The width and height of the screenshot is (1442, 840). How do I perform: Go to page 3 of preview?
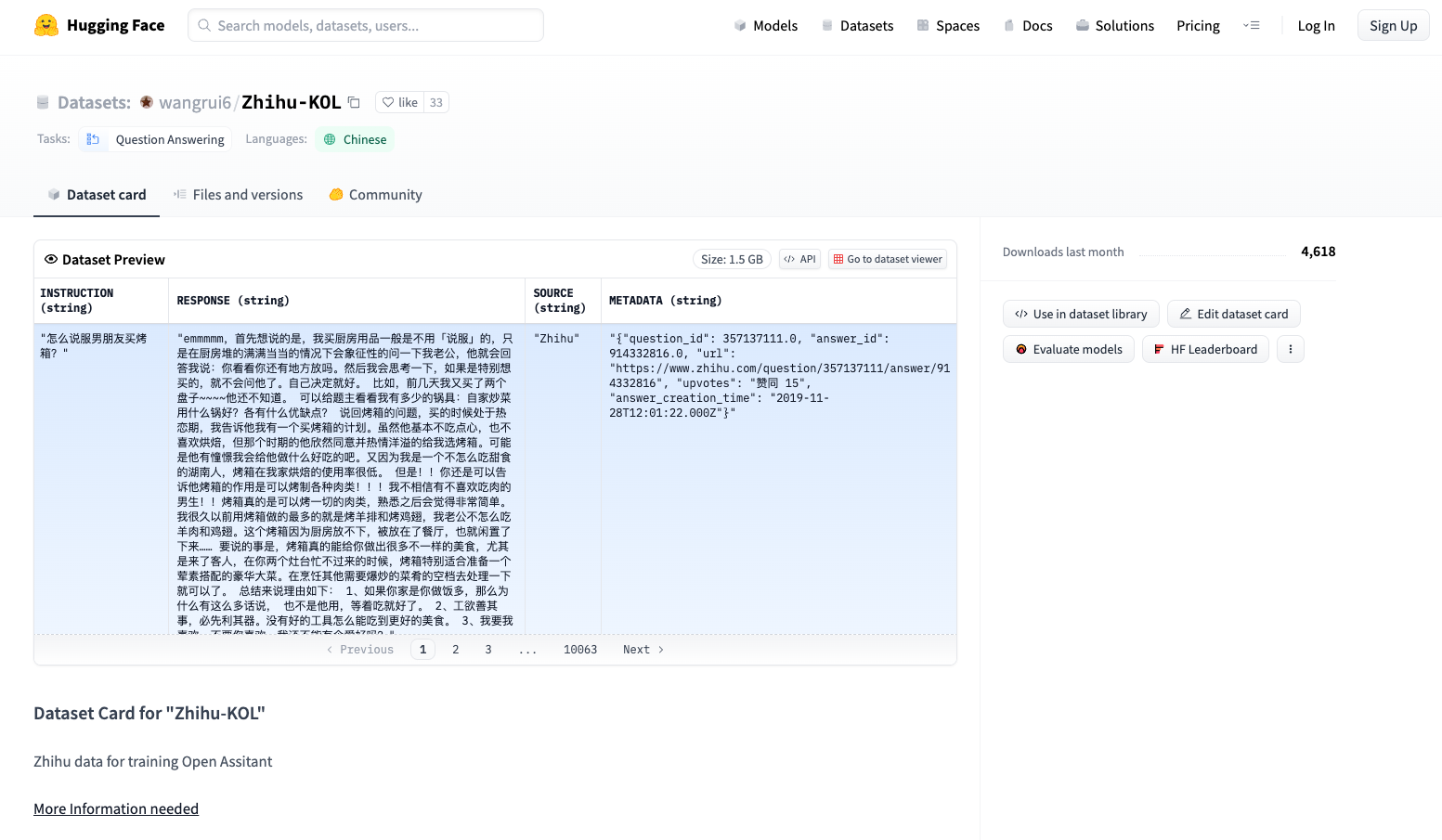coord(488,650)
